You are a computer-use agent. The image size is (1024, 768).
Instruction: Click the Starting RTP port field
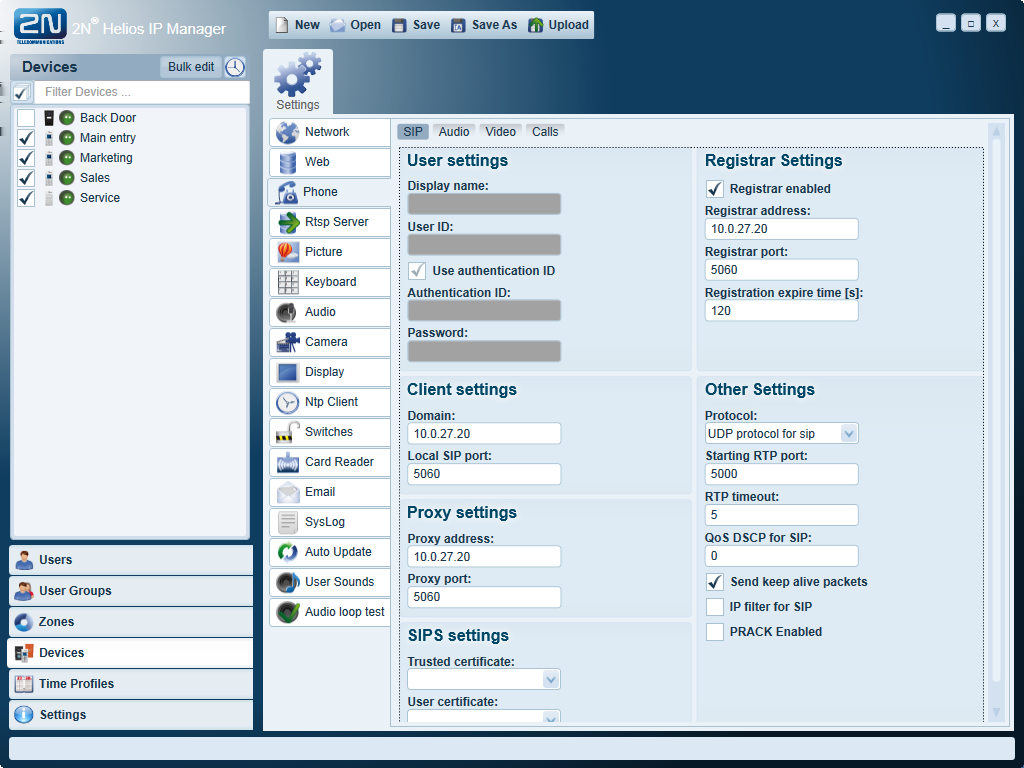tap(782, 474)
